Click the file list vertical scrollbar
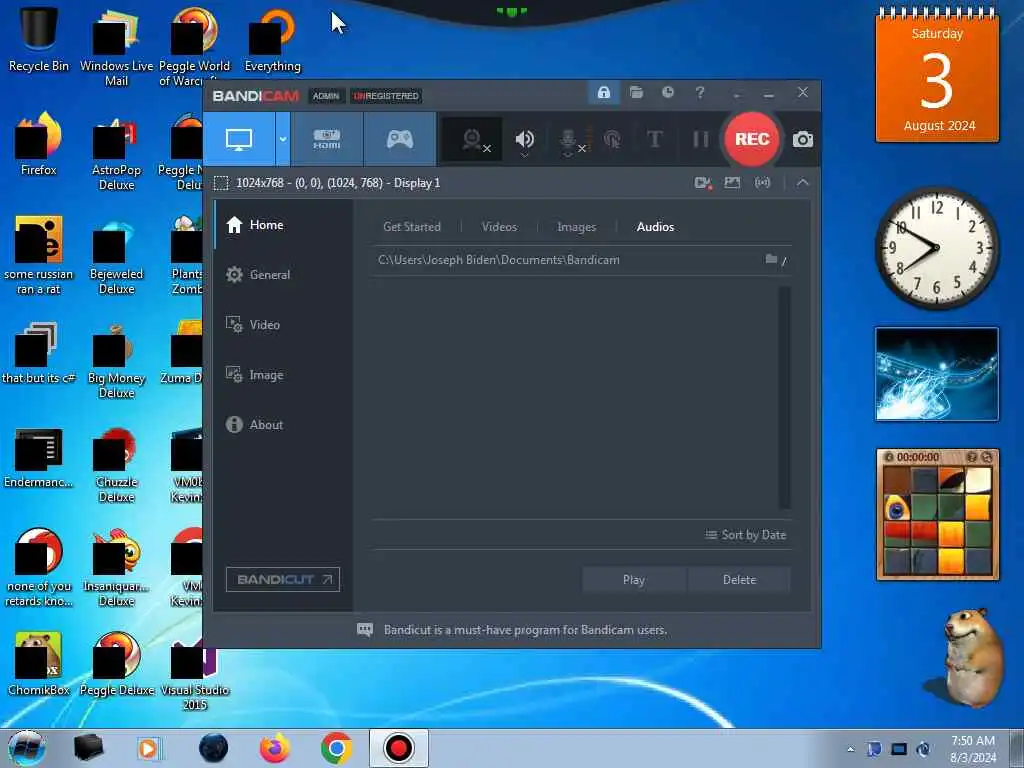This screenshot has width=1024, height=768. pos(784,397)
